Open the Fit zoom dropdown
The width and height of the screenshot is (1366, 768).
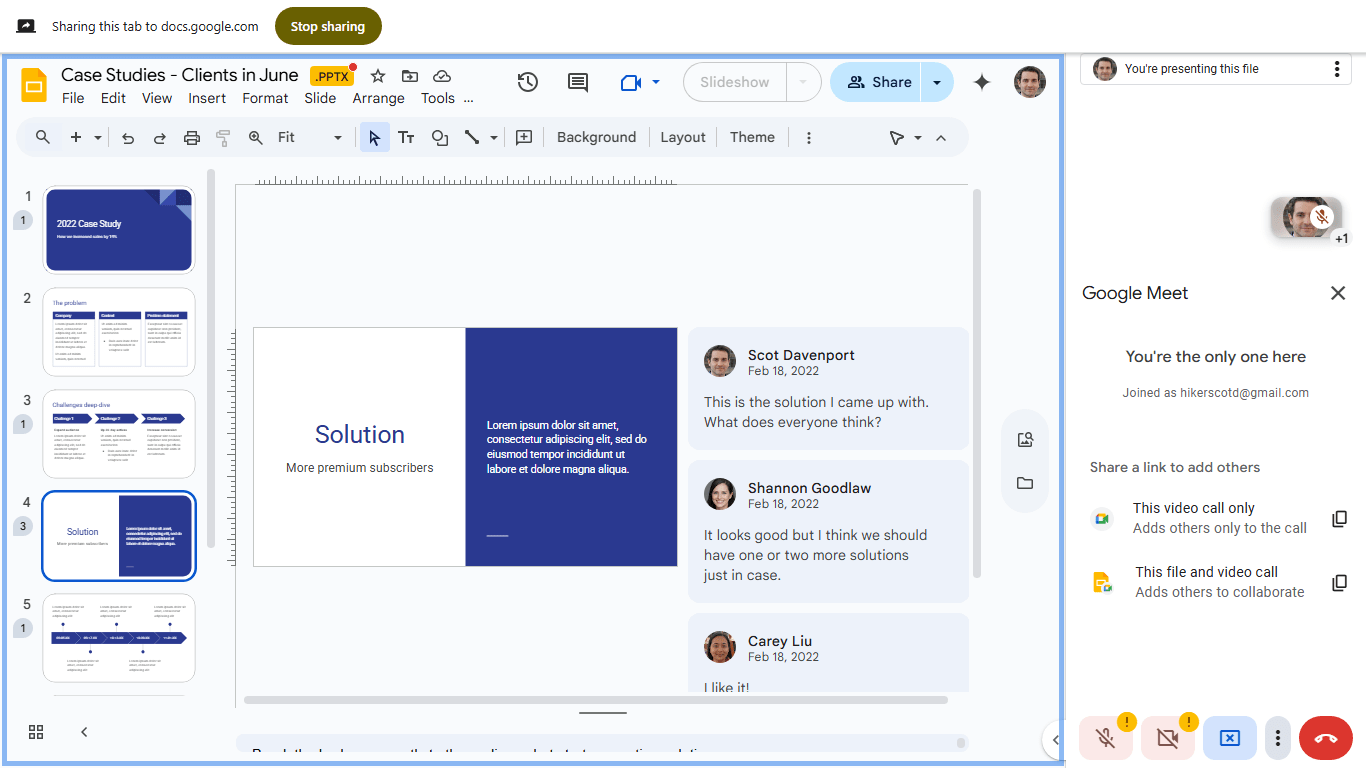pyautogui.click(x=337, y=137)
